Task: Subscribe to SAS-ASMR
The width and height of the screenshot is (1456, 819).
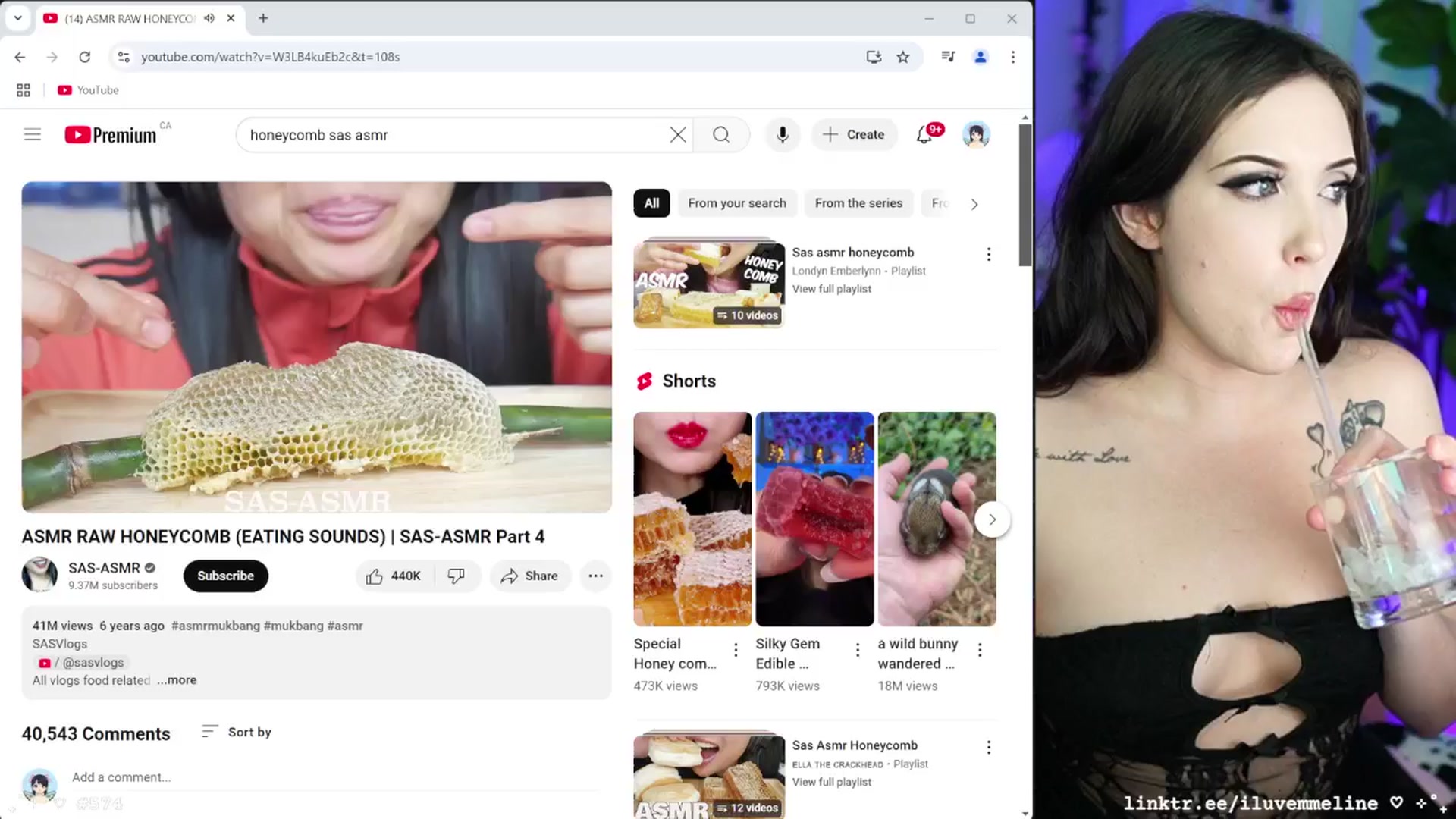Action: pyautogui.click(x=225, y=576)
